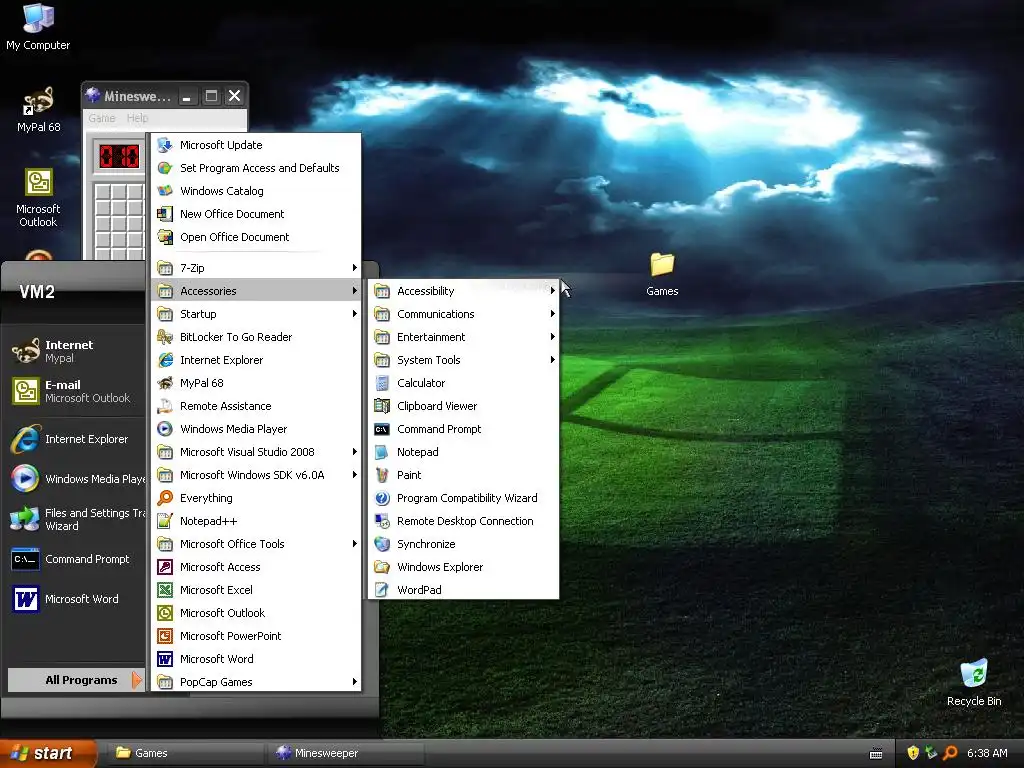
Task: Launch MyPal 68 from All Programs list
Action: (256, 383)
